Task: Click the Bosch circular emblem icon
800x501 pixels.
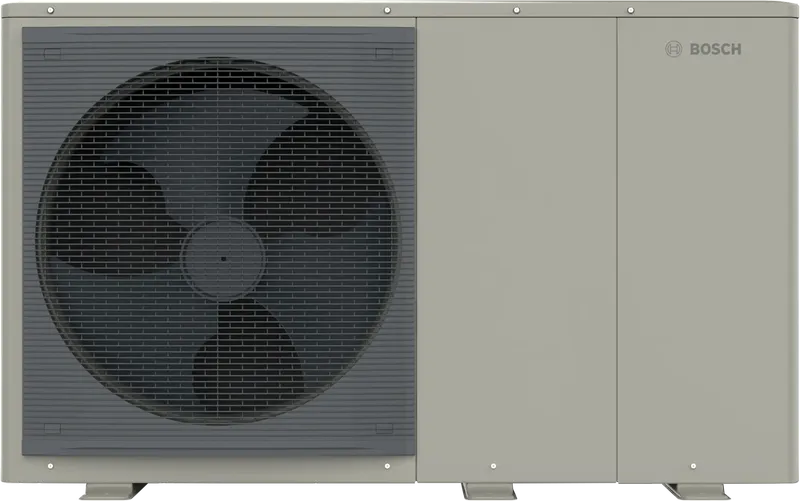Action: coord(674,49)
